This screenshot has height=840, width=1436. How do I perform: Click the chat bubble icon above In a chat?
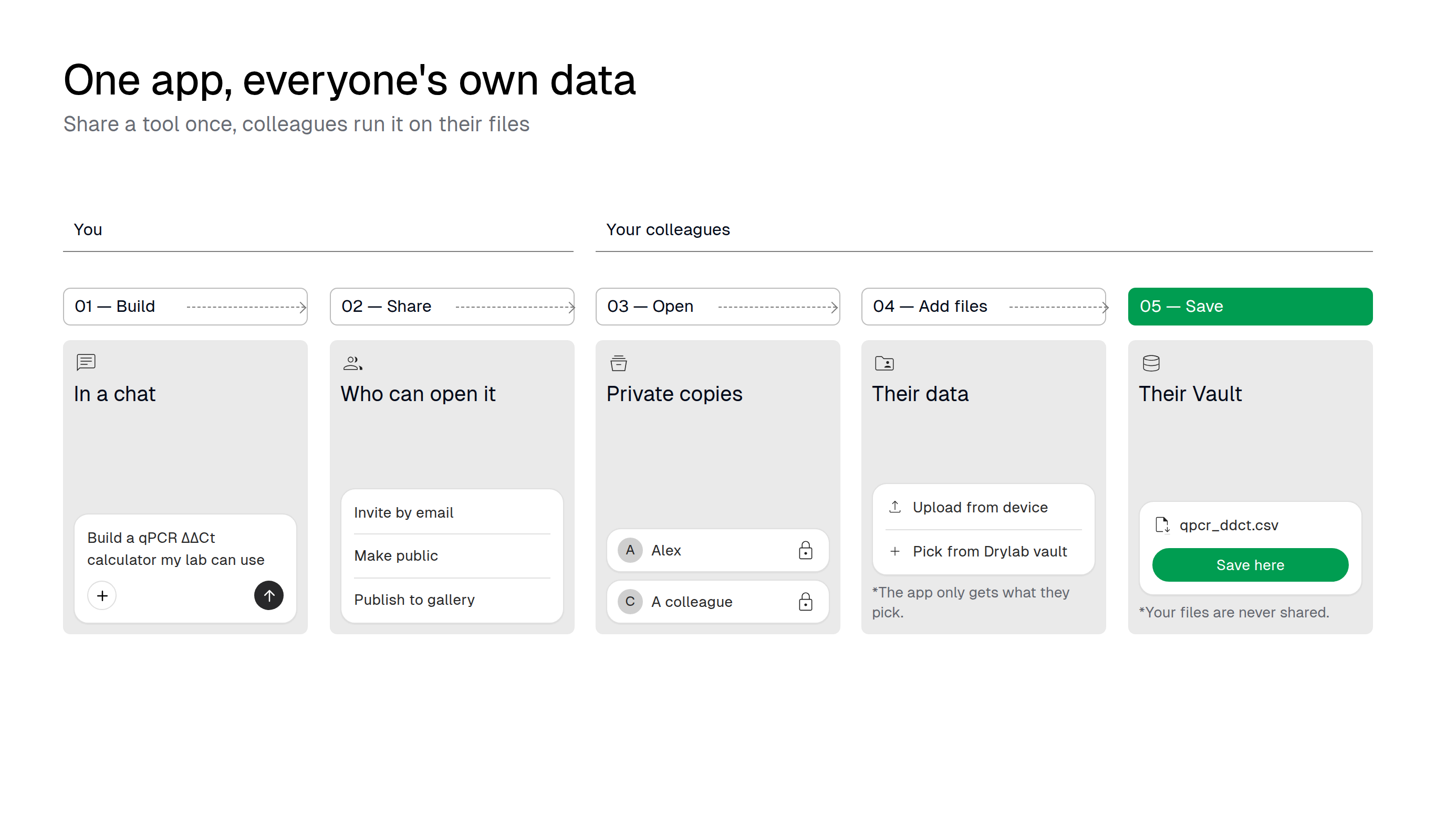tap(86, 362)
